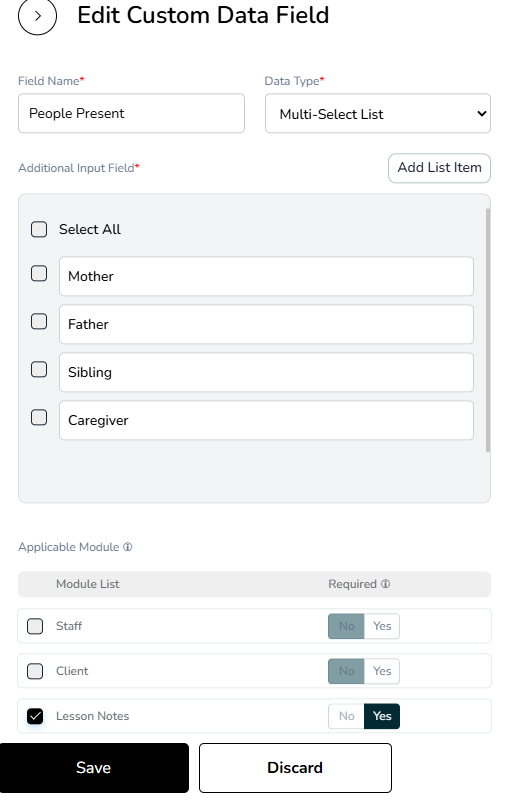Save the custom data field
This screenshot has height=801, width=515.
(x=94, y=767)
